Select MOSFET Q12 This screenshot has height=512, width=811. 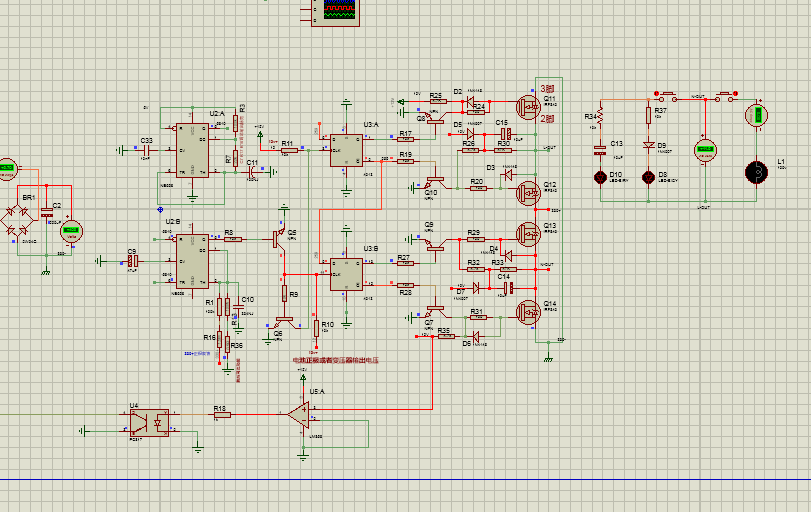[x=528, y=193]
